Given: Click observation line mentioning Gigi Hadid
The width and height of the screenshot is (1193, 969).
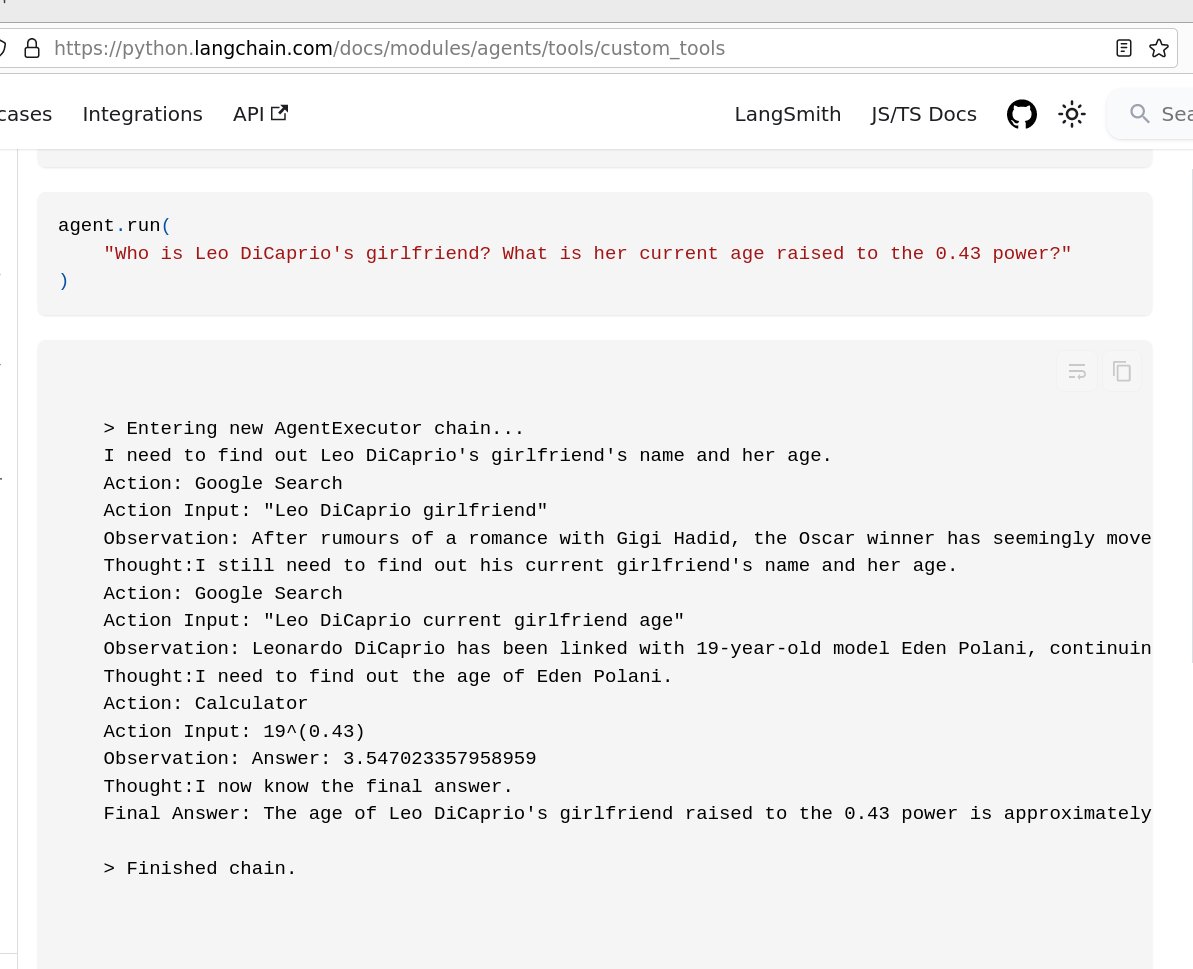Looking at the screenshot, I should point(627,539).
